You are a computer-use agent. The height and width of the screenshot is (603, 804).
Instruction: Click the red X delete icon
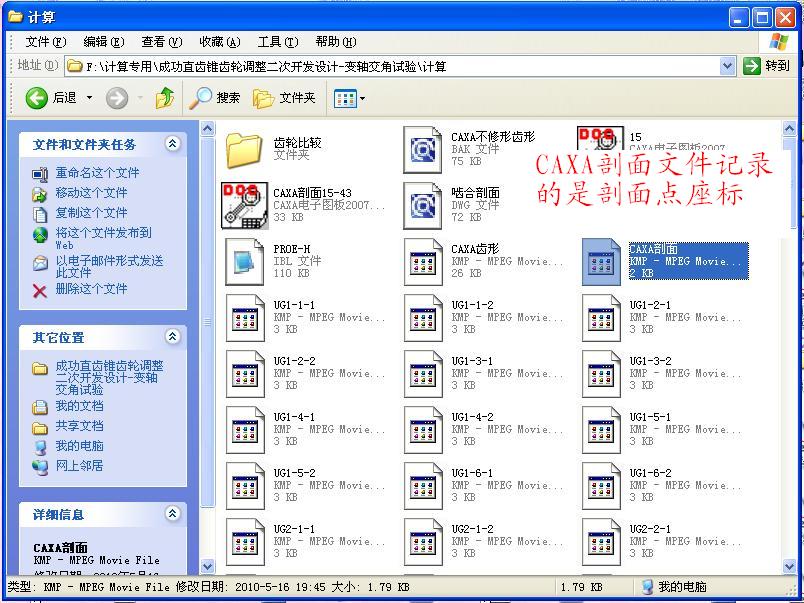click(39, 291)
